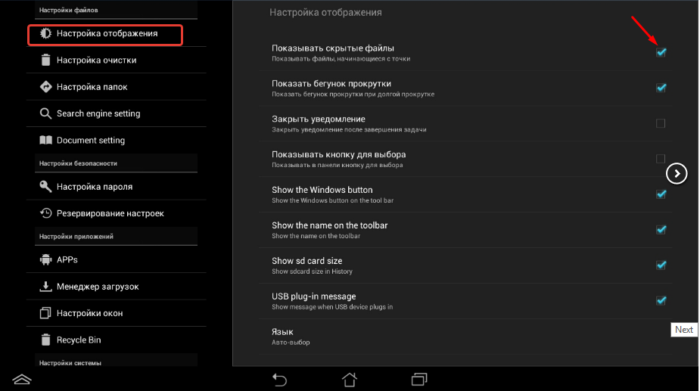
Task: Click 'Show message when USB device plugs in'
Action: click(x=332, y=307)
